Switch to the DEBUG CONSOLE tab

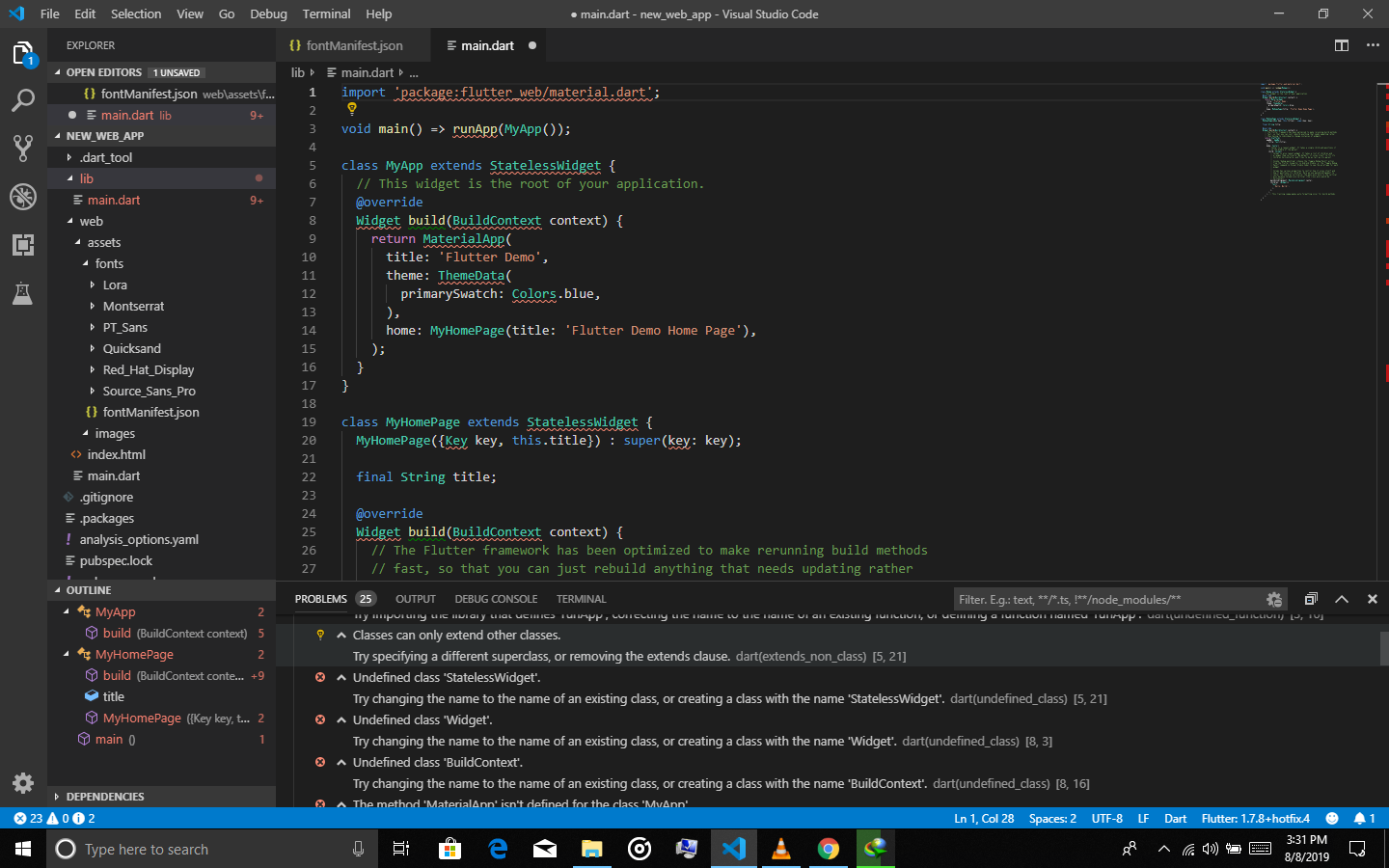(x=496, y=599)
